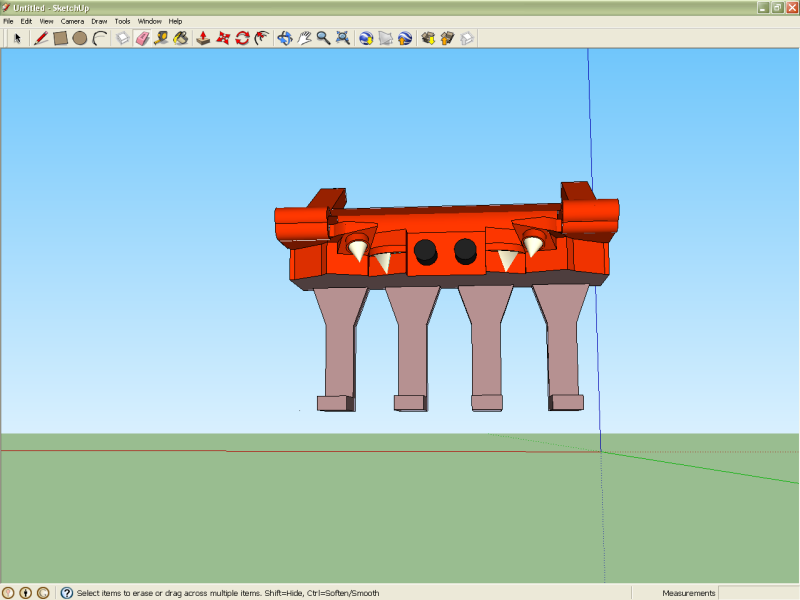Viewport: 800px width, 600px height.
Task: Click Place Model on Google Earth icon
Action: (x=405, y=38)
